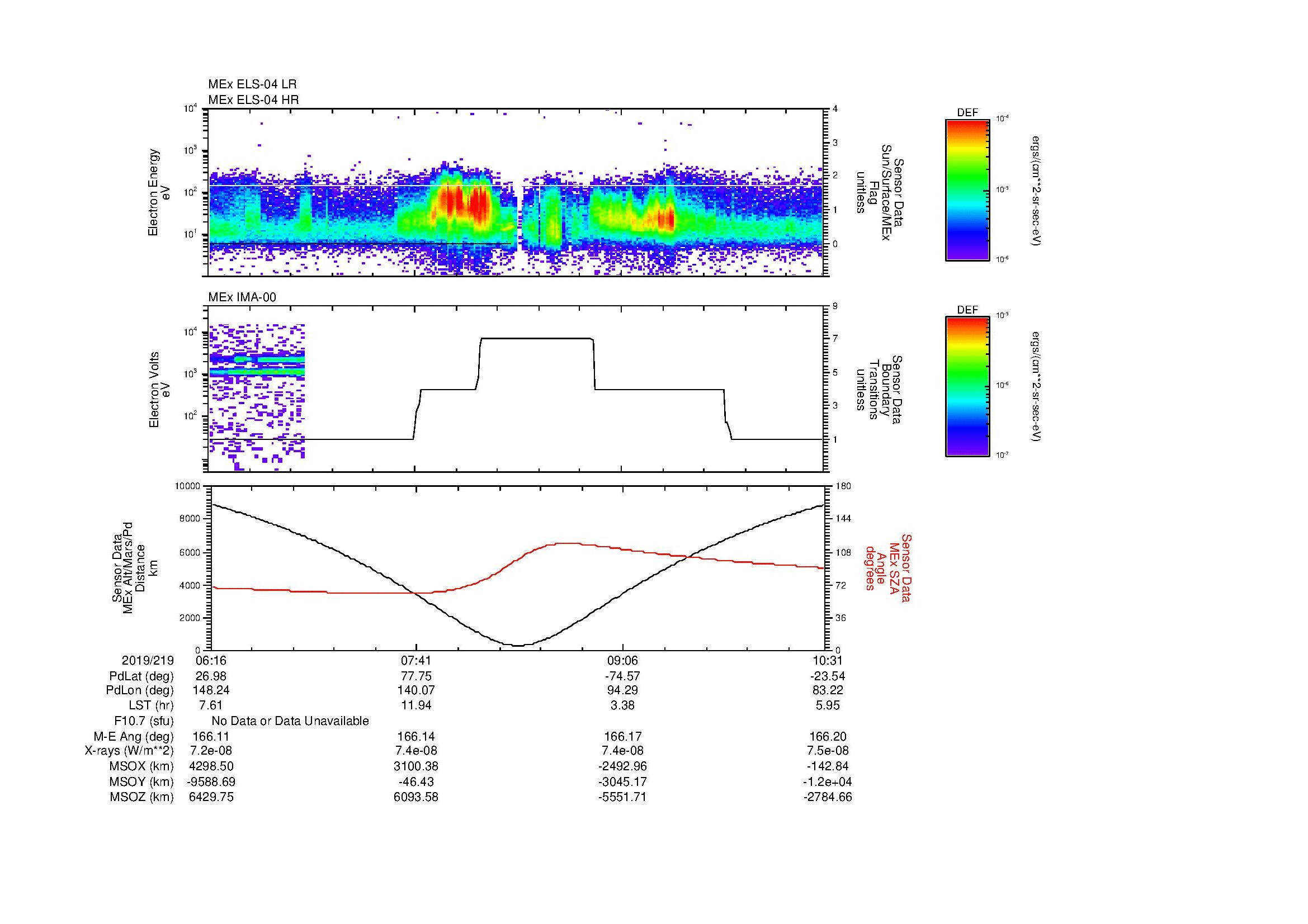Click the PdLat value 77.75
This screenshot has height=924, width=1308.
(417, 676)
